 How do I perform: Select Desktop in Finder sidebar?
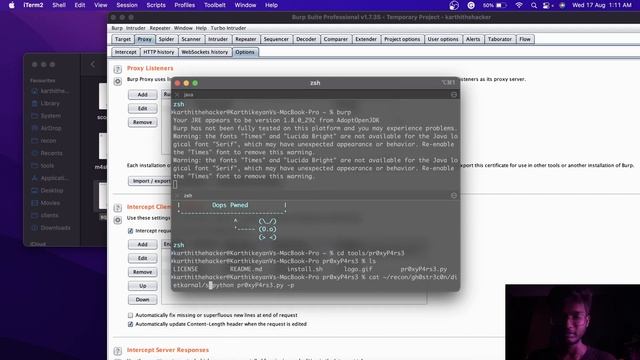pyautogui.click(x=51, y=191)
